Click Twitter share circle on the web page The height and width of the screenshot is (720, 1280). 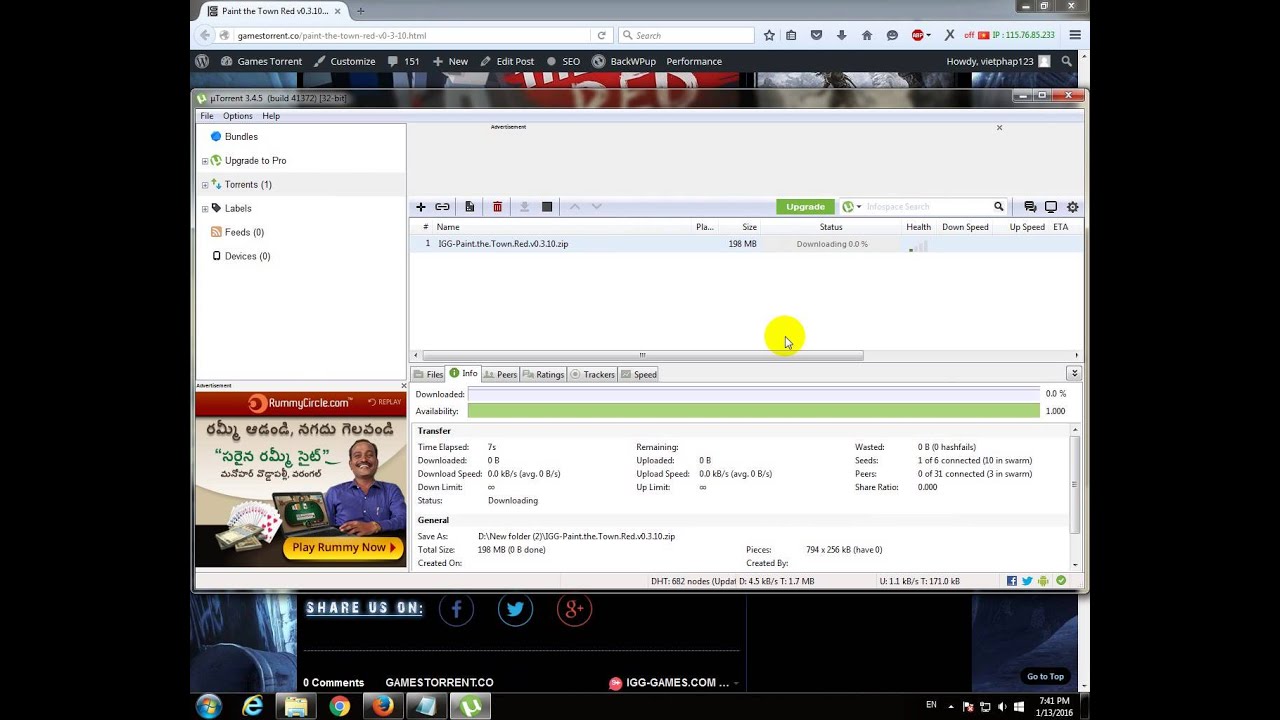point(515,609)
